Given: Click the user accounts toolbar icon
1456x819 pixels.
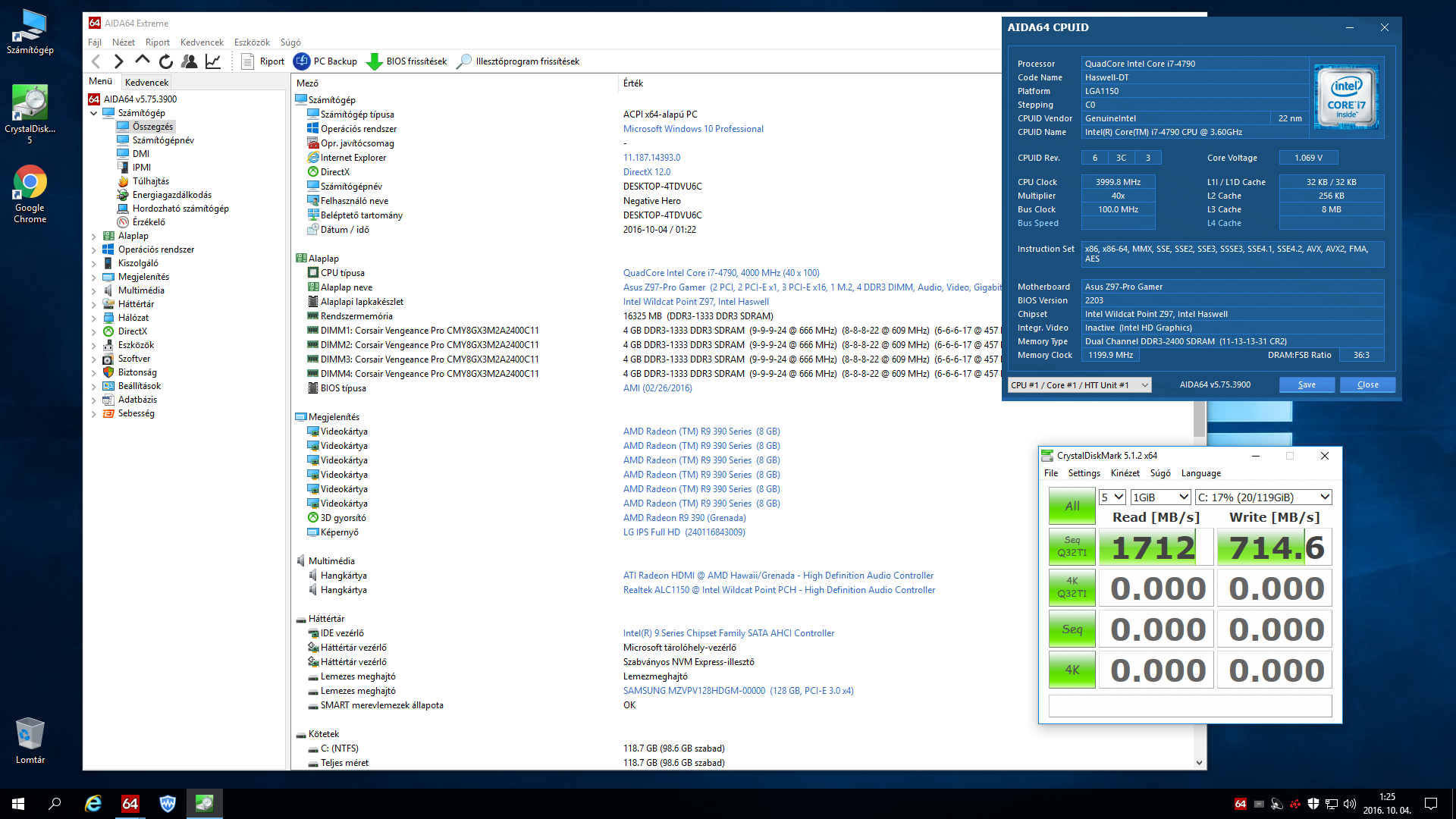Looking at the screenshot, I should [x=190, y=61].
